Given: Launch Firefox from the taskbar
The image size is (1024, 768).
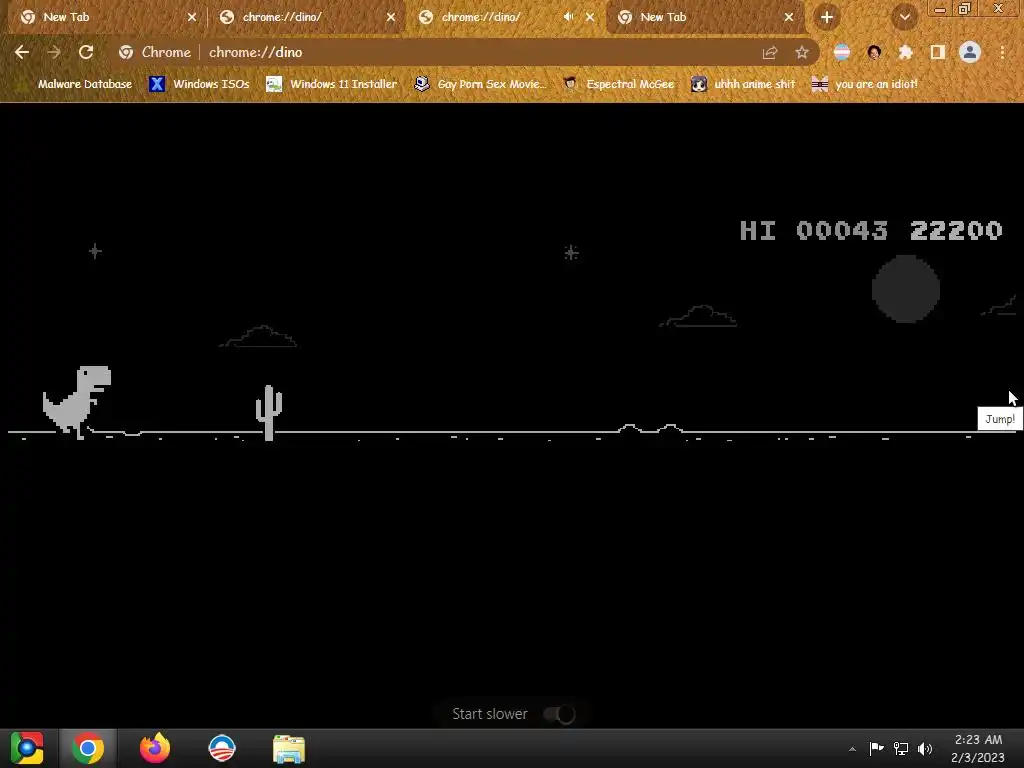Looking at the screenshot, I should click(x=155, y=748).
